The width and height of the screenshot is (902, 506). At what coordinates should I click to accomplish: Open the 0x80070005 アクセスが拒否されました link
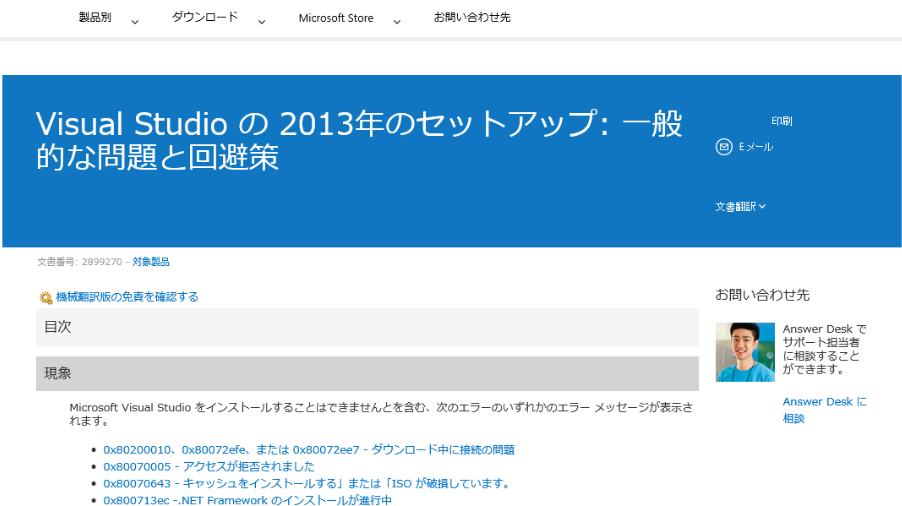tap(209, 466)
